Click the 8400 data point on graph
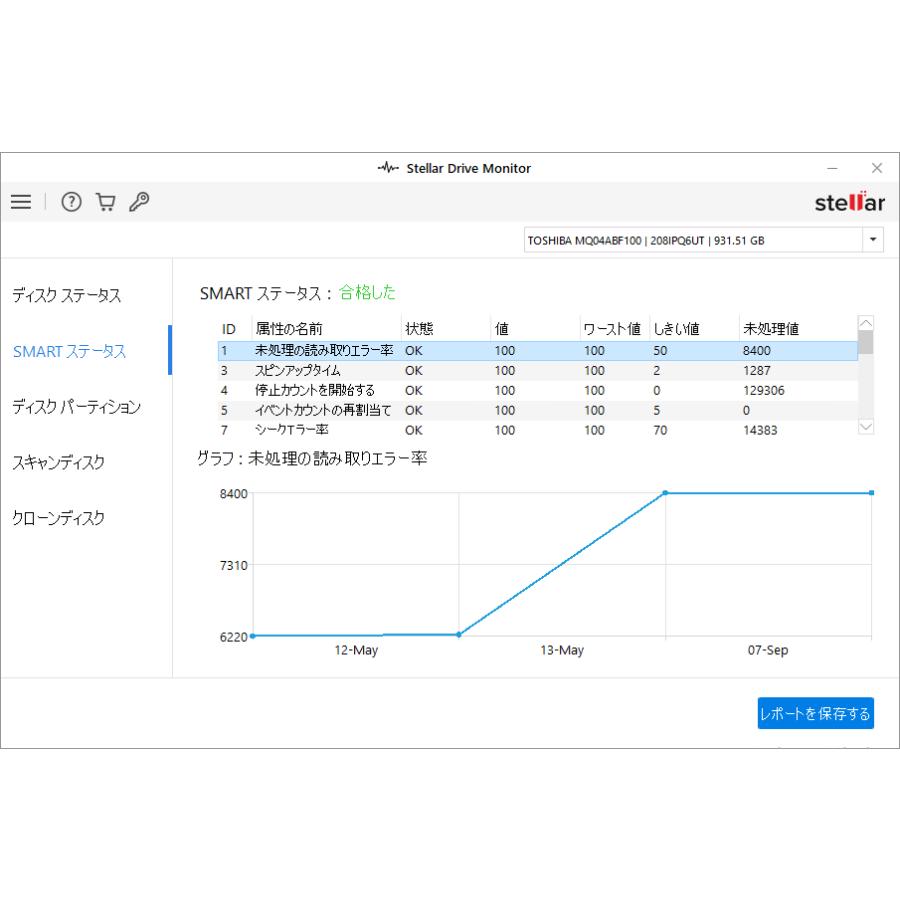This screenshot has height=900, width=900. tap(666, 493)
